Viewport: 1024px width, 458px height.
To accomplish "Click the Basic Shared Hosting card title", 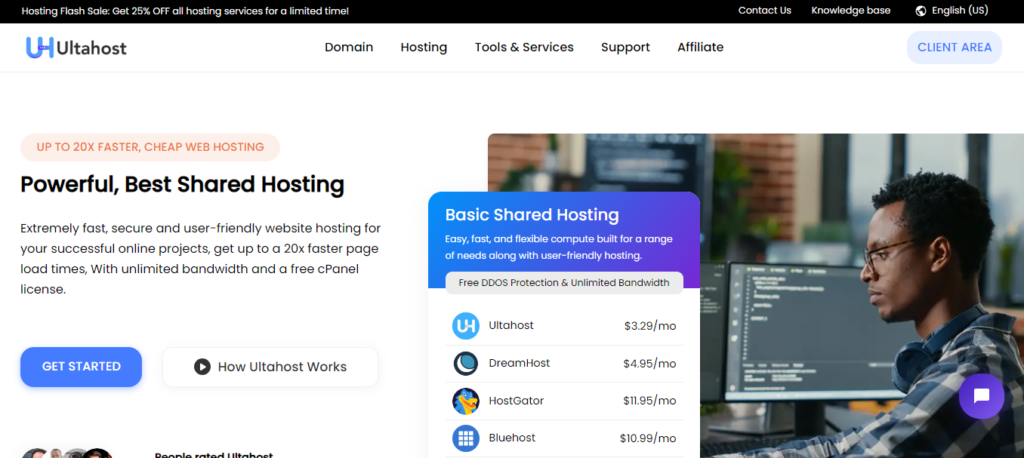I will (532, 214).
